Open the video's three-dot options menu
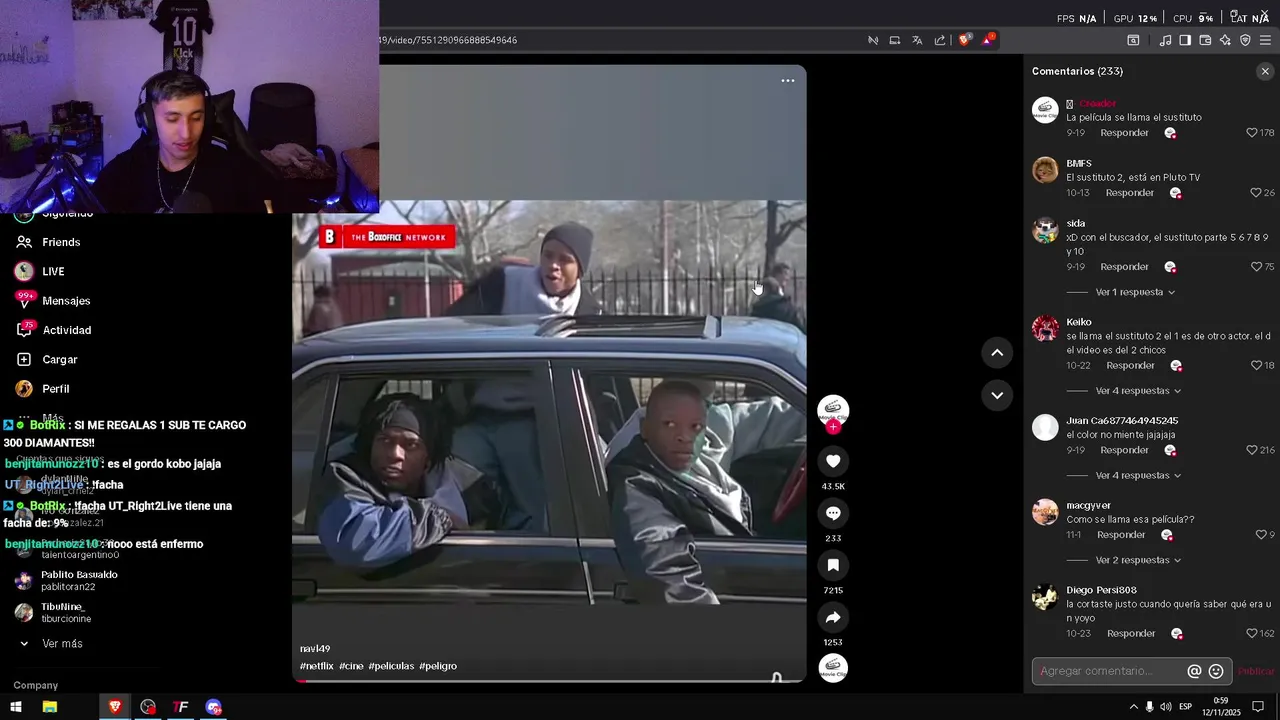Screen dimensions: 1280x720 pyautogui.click(x=788, y=81)
